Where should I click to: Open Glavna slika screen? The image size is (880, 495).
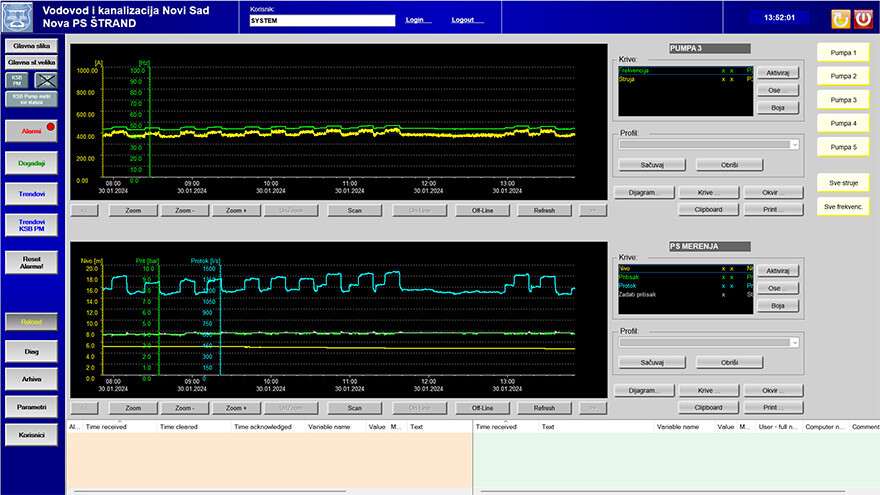[31, 46]
